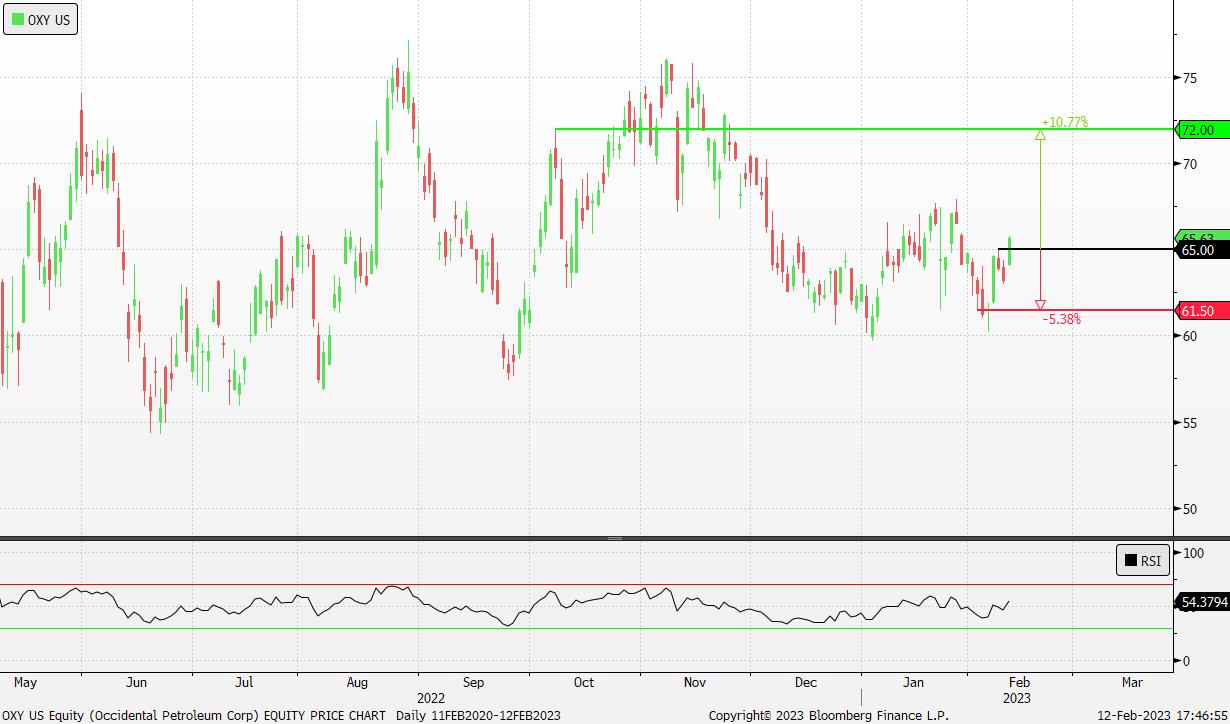Click the 75 price axis label
The width and height of the screenshot is (1230, 724).
(1190, 78)
